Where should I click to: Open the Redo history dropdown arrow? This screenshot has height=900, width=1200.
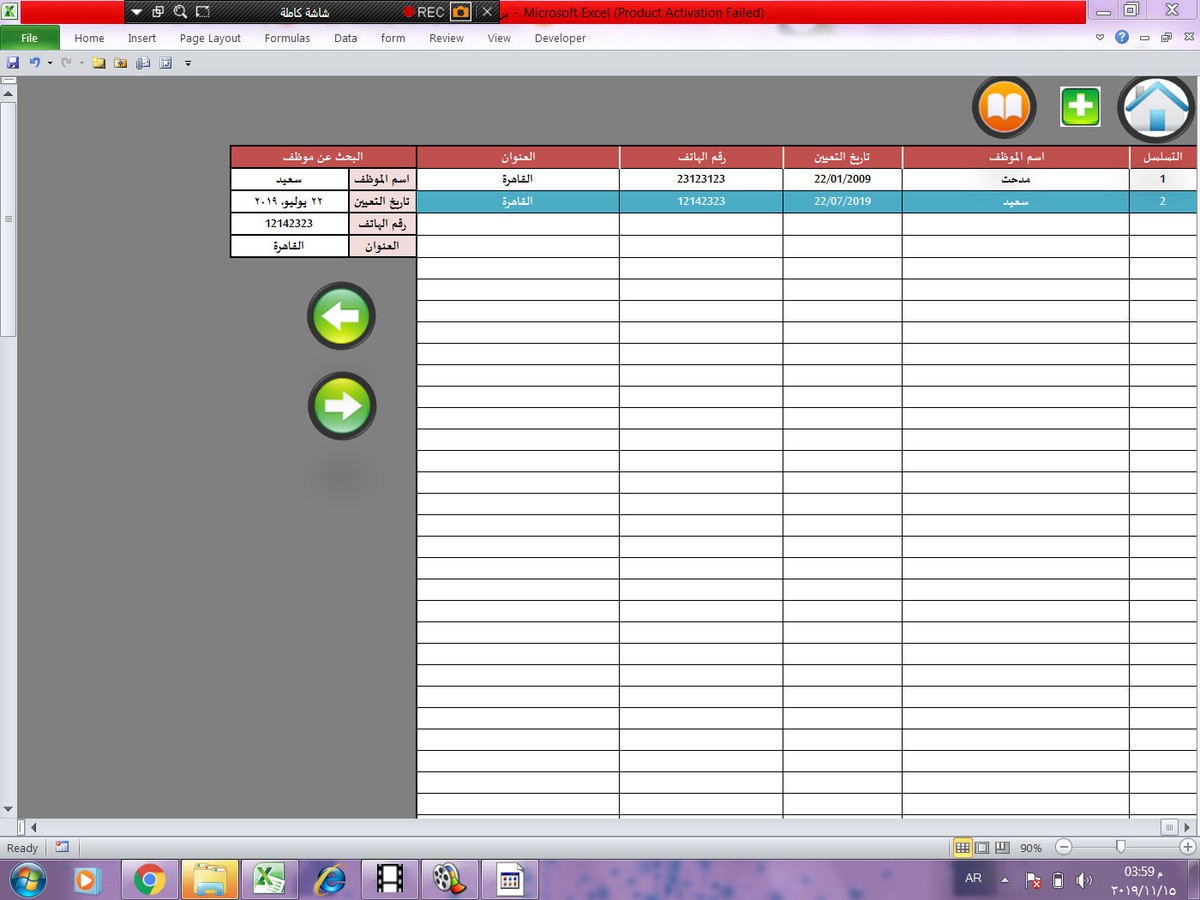click(x=82, y=62)
